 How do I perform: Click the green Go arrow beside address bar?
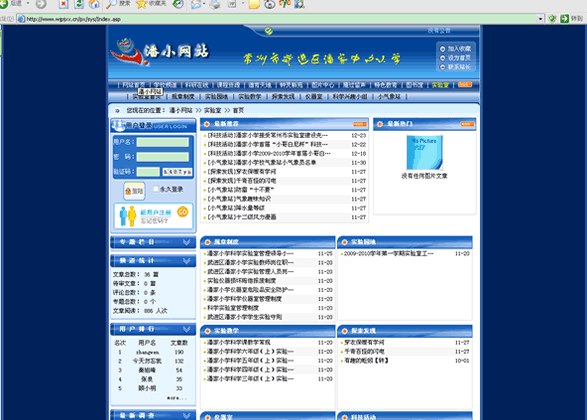pyautogui.click(x=564, y=18)
